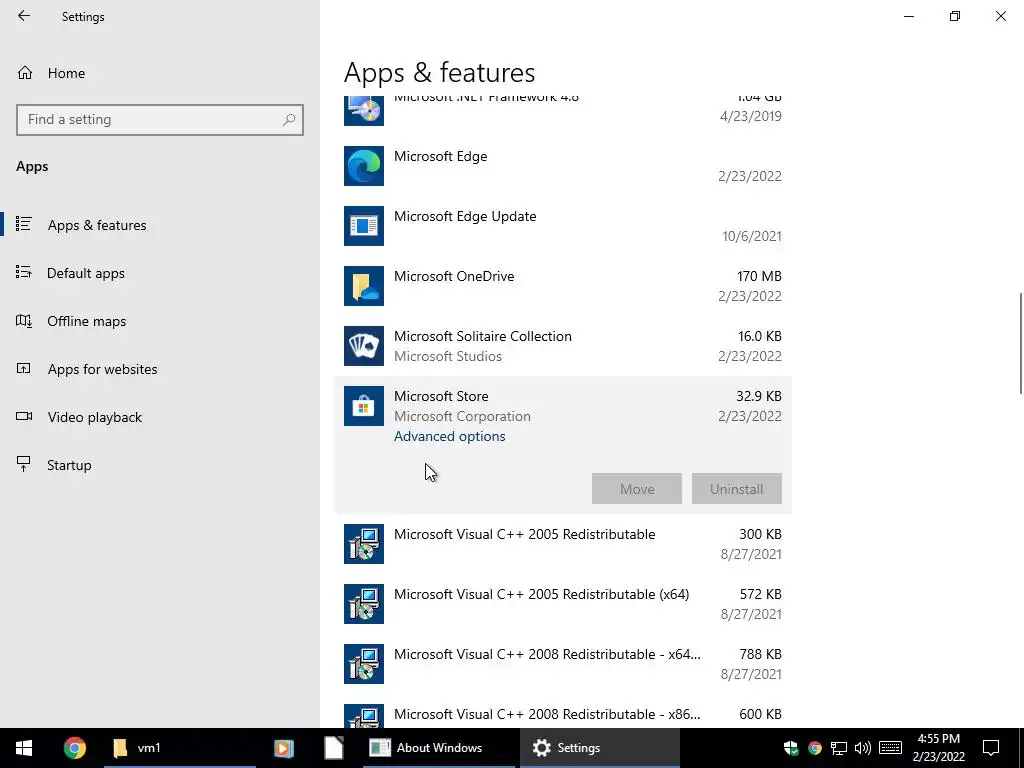Open Advanced options for Microsoft Store
This screenshot has height=768, width=1024.
point(449,436)
